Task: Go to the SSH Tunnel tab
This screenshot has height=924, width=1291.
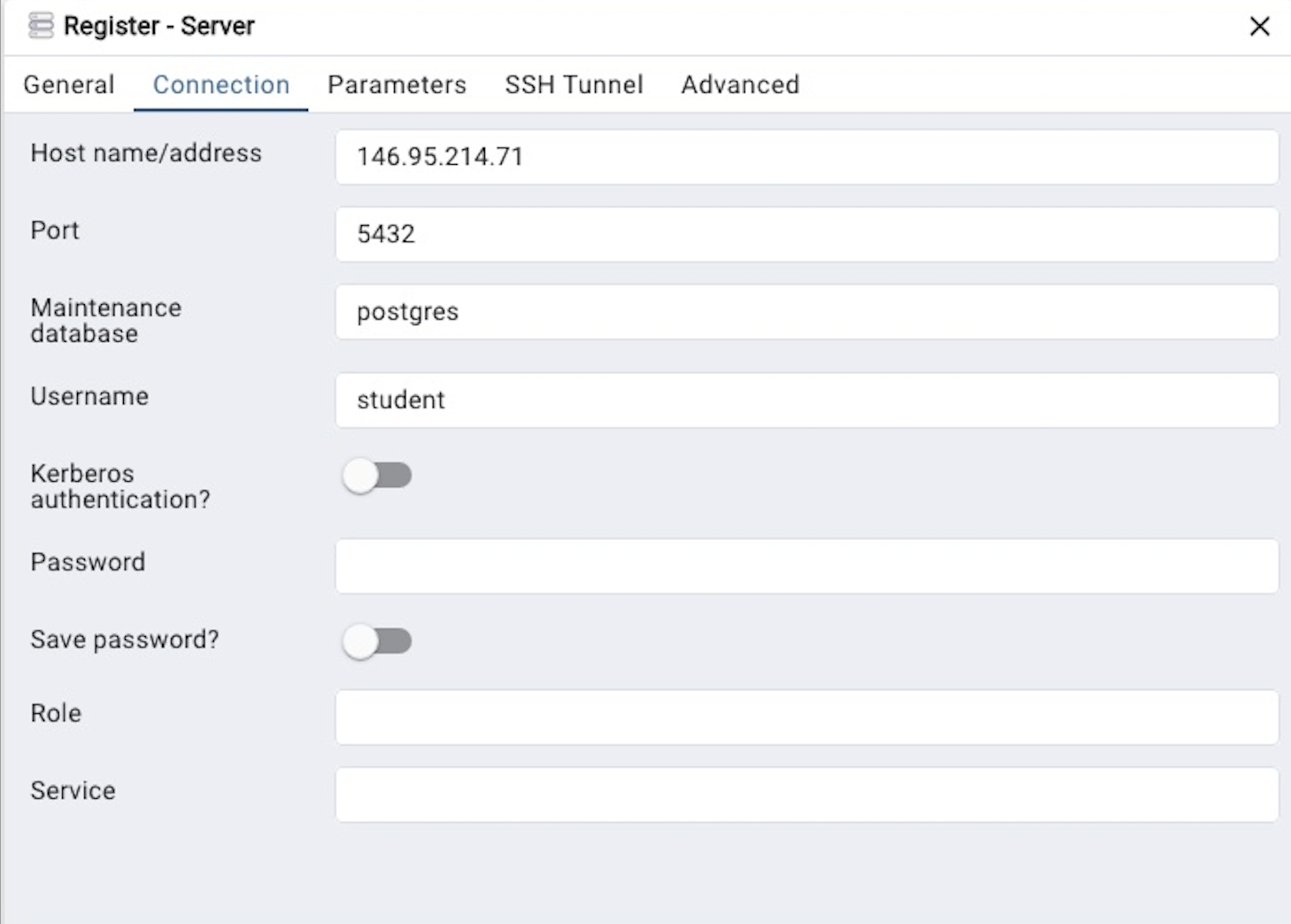Action: point(574,84)
